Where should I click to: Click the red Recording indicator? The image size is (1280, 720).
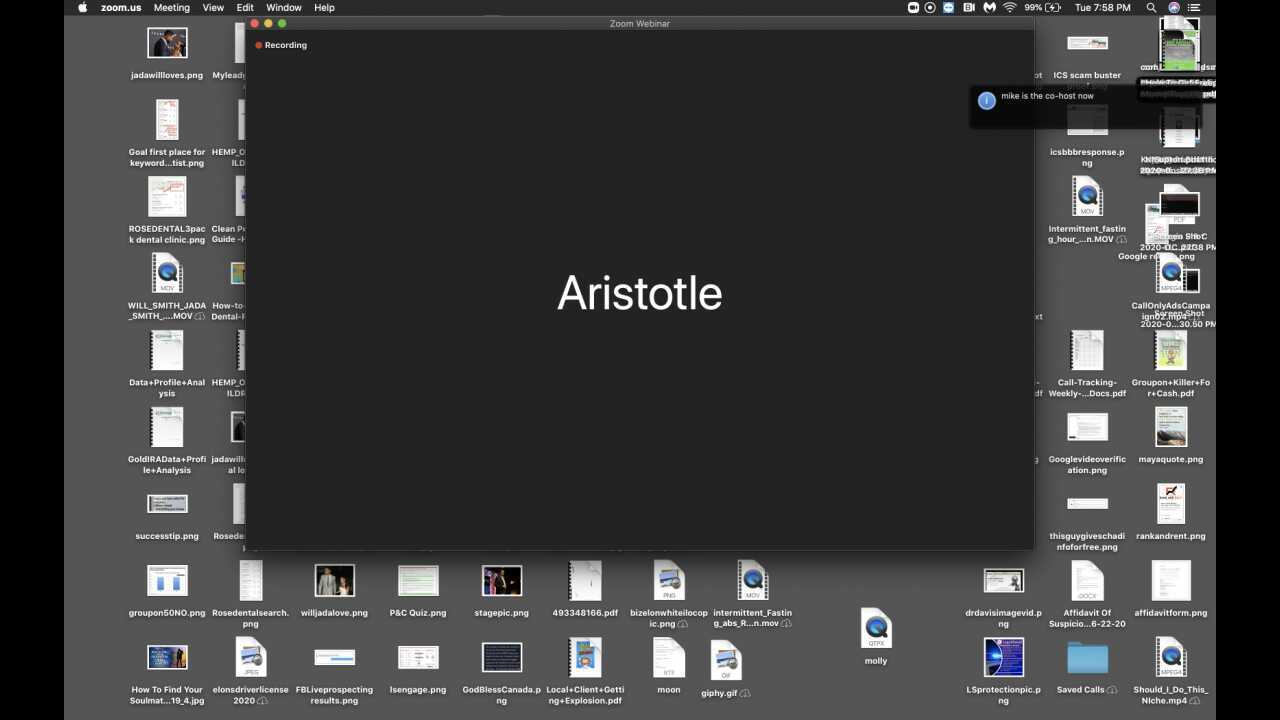(281, 45)
